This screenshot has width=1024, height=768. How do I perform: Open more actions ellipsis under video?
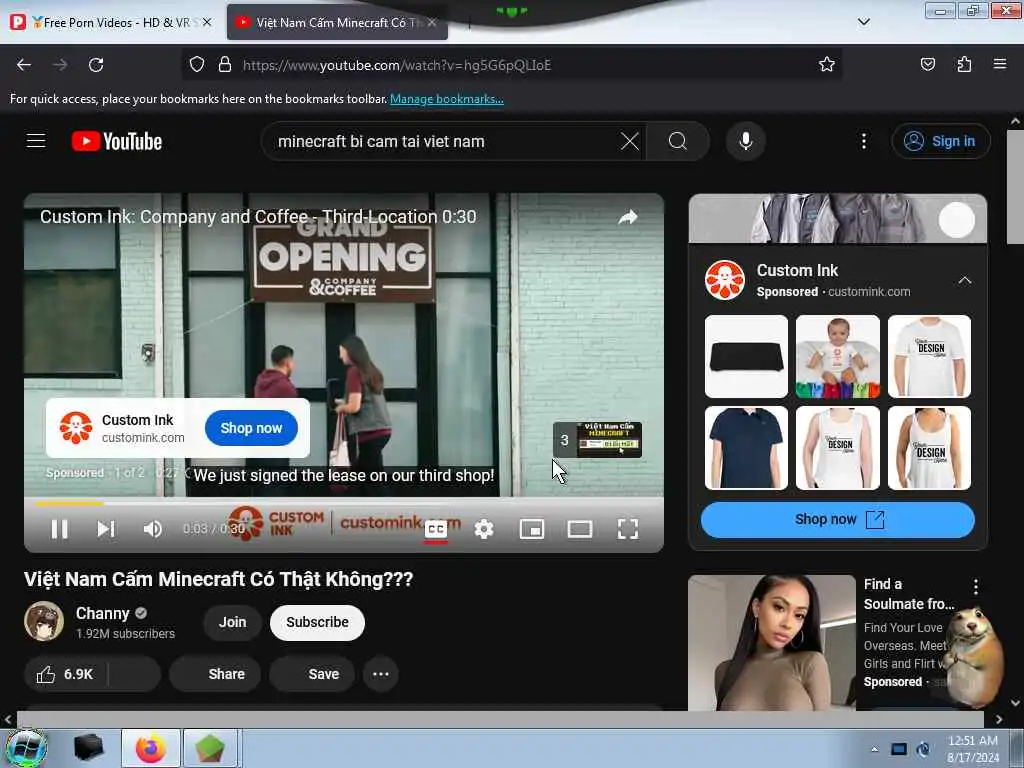(381, 674)
